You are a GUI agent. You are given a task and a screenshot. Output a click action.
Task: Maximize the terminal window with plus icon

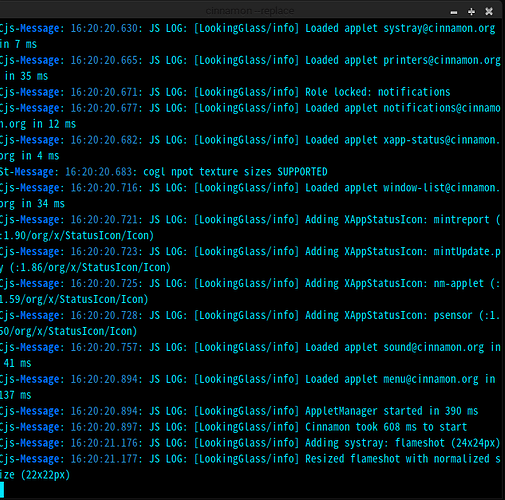471,12
